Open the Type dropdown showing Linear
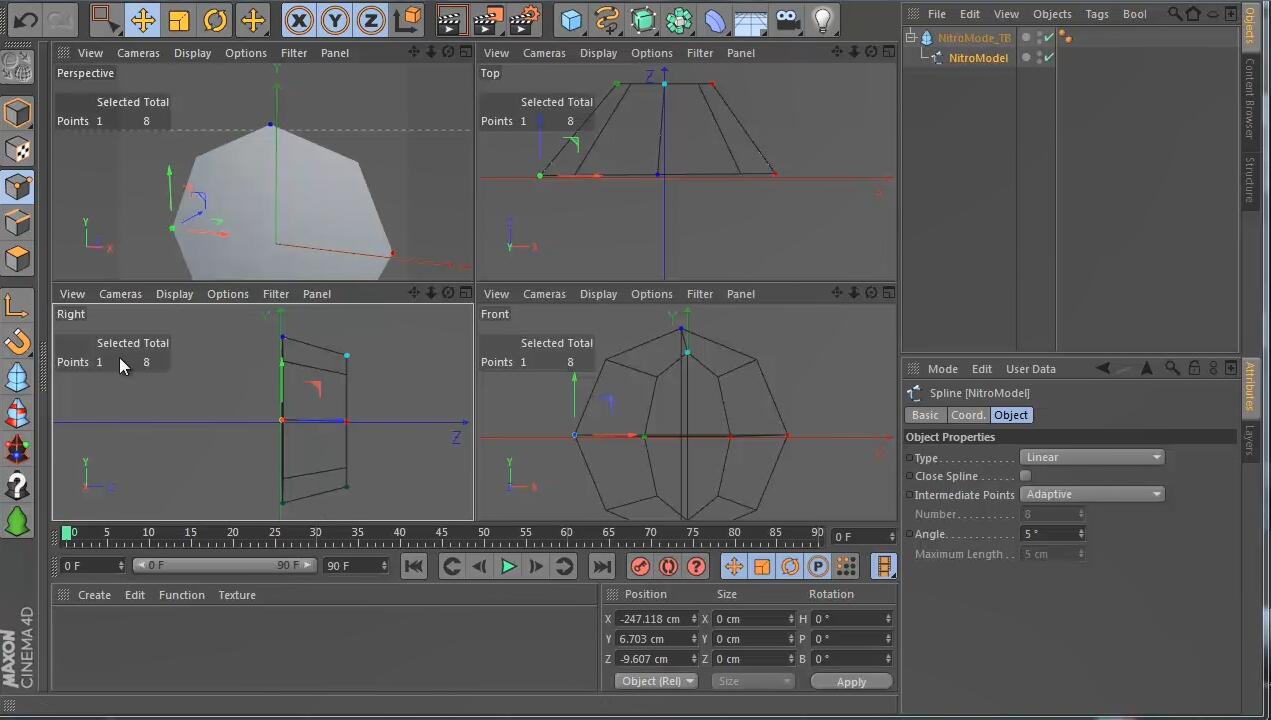Screen dimensions: 1271x720 click(1093, 457)
